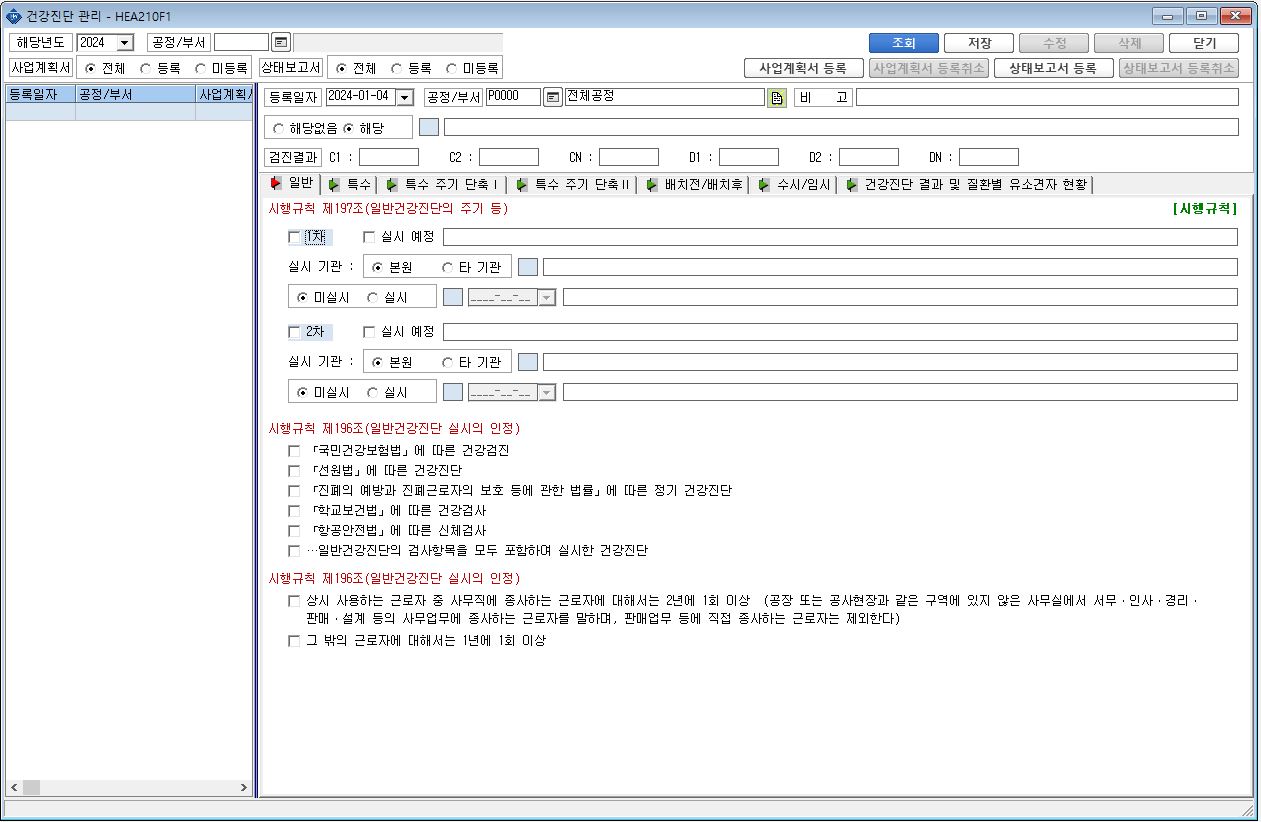Click blue square beside 해당 radio option
The width and height of the screenshot is (1261, 822).
tap(428, 127)
